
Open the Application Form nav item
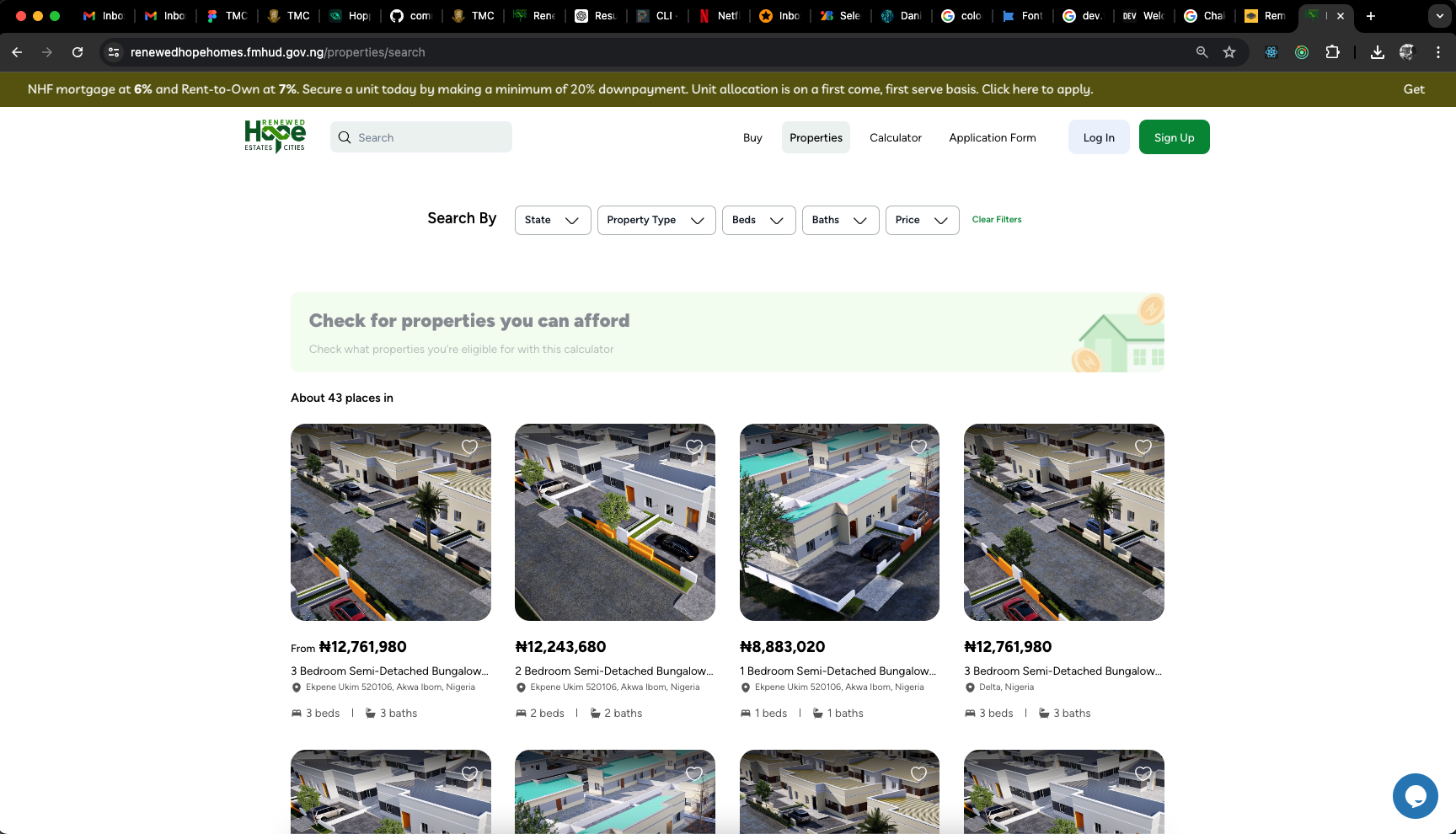[x=993, y=137]
